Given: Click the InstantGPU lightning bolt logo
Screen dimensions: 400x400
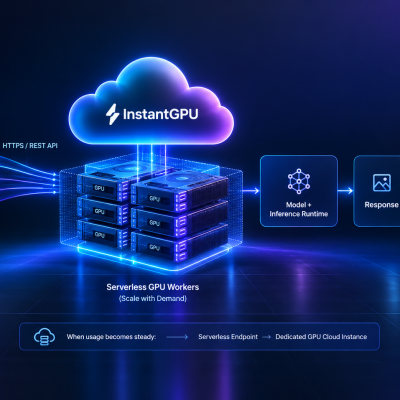Looking at the screenshot, I should click(112, 114).
